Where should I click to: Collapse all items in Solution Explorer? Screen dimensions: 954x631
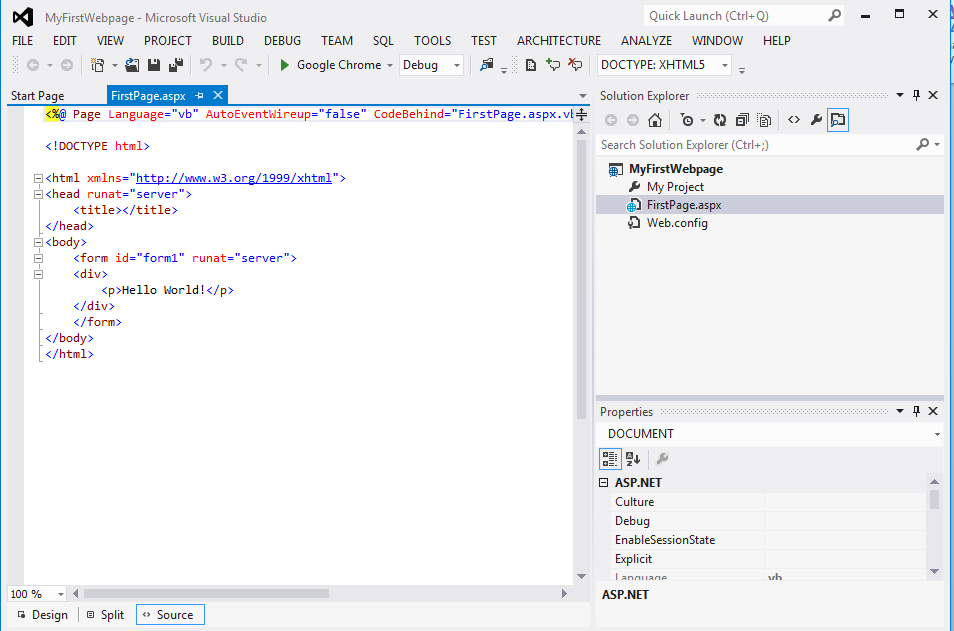[742, 120]
